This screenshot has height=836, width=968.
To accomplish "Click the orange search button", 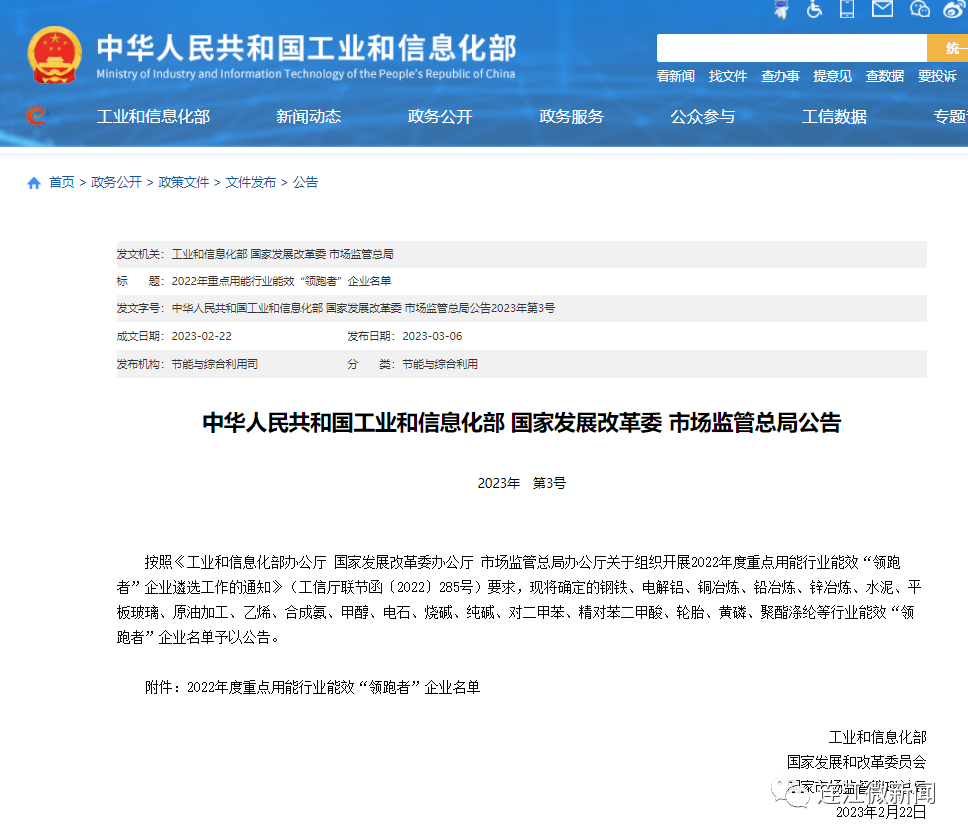I will (x=948, y=48).
